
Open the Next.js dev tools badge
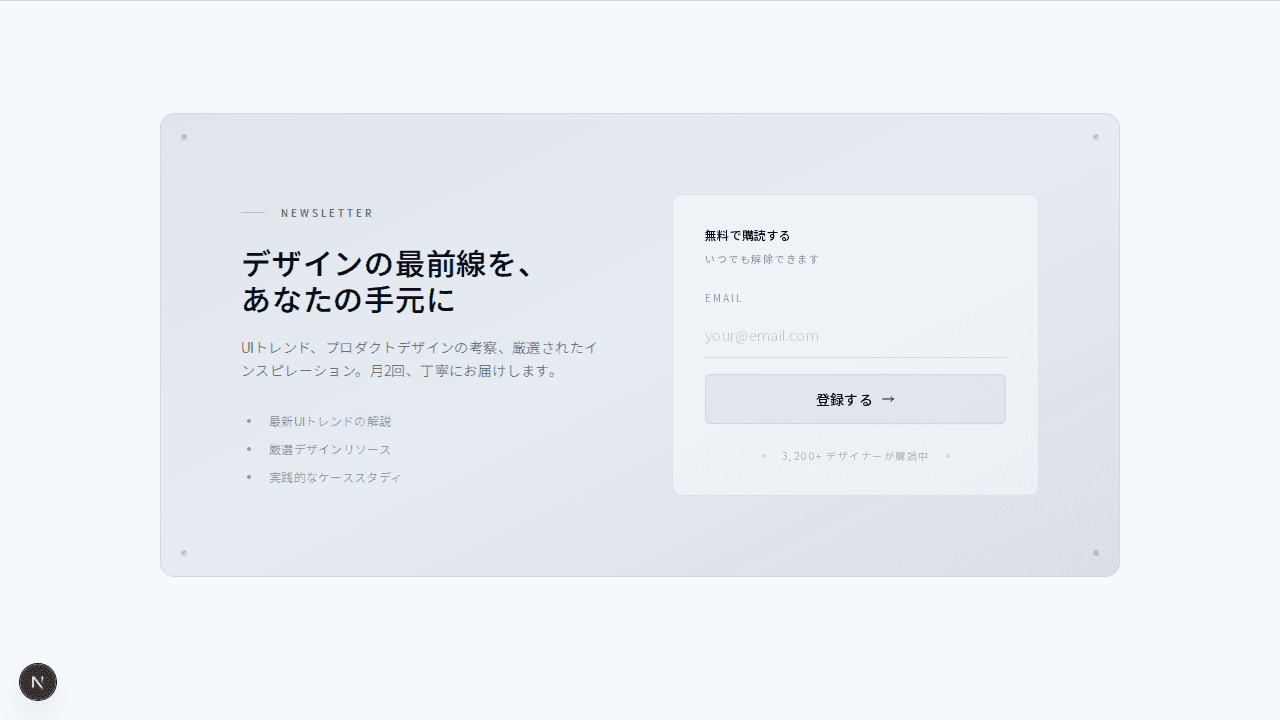pos(38,682)
